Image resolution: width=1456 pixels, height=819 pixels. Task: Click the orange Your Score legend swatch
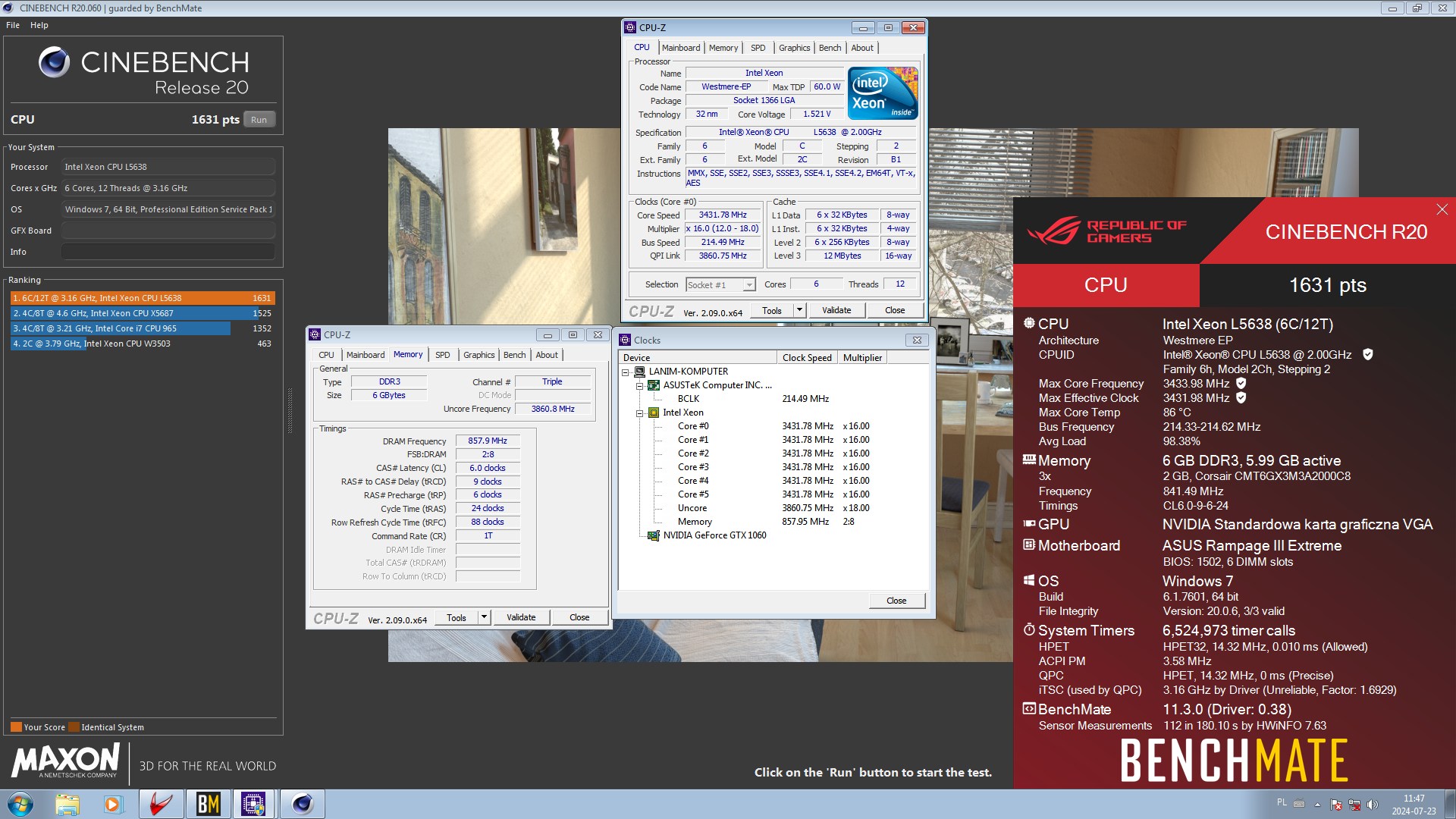(16, 726)
